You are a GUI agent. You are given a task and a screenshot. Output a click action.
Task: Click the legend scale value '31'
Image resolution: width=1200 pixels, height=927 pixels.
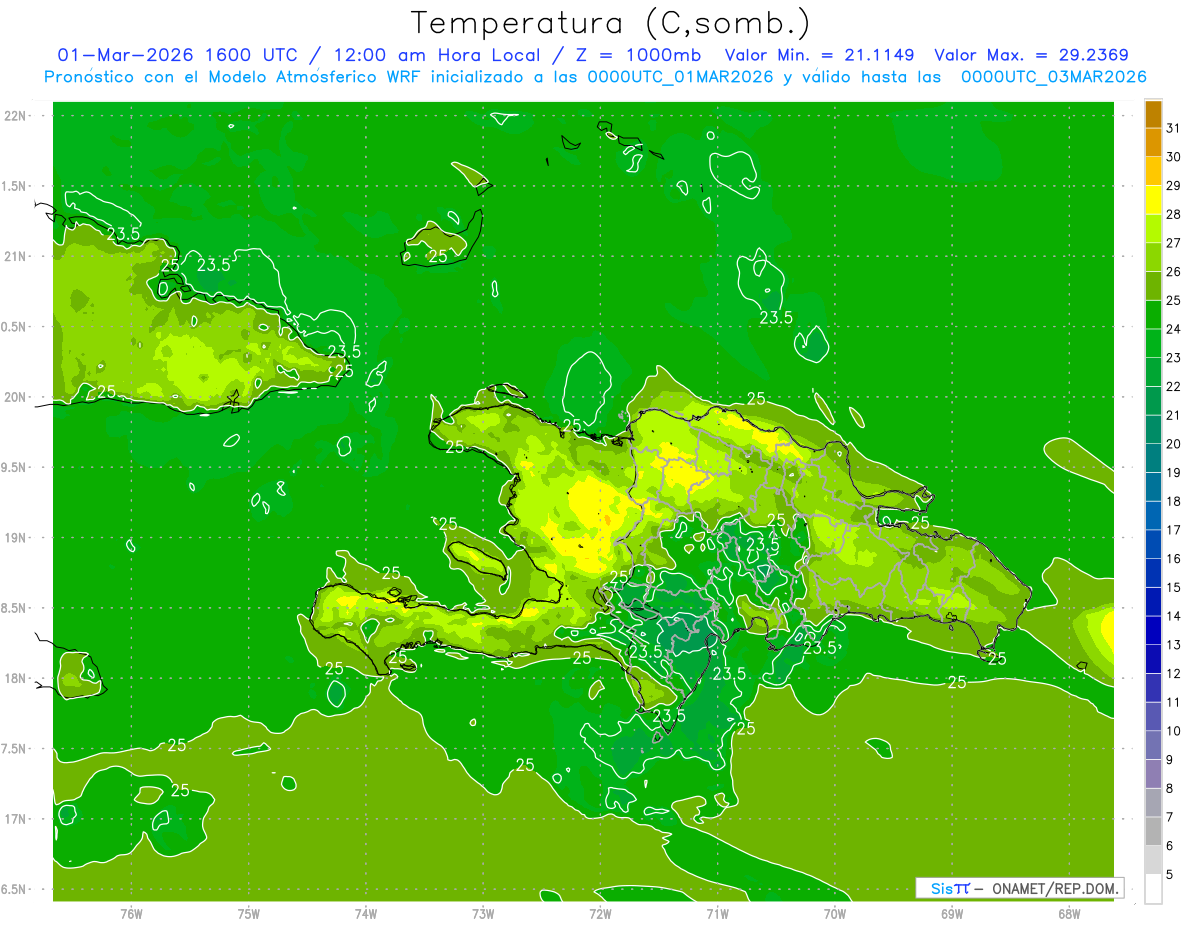(x=1174, y=128)
